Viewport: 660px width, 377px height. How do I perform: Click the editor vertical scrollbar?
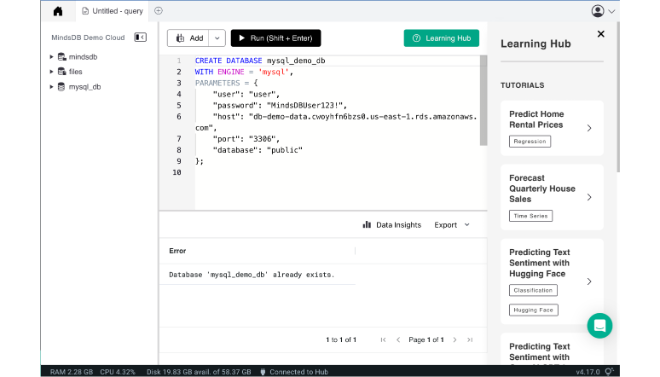click(483, 101)
